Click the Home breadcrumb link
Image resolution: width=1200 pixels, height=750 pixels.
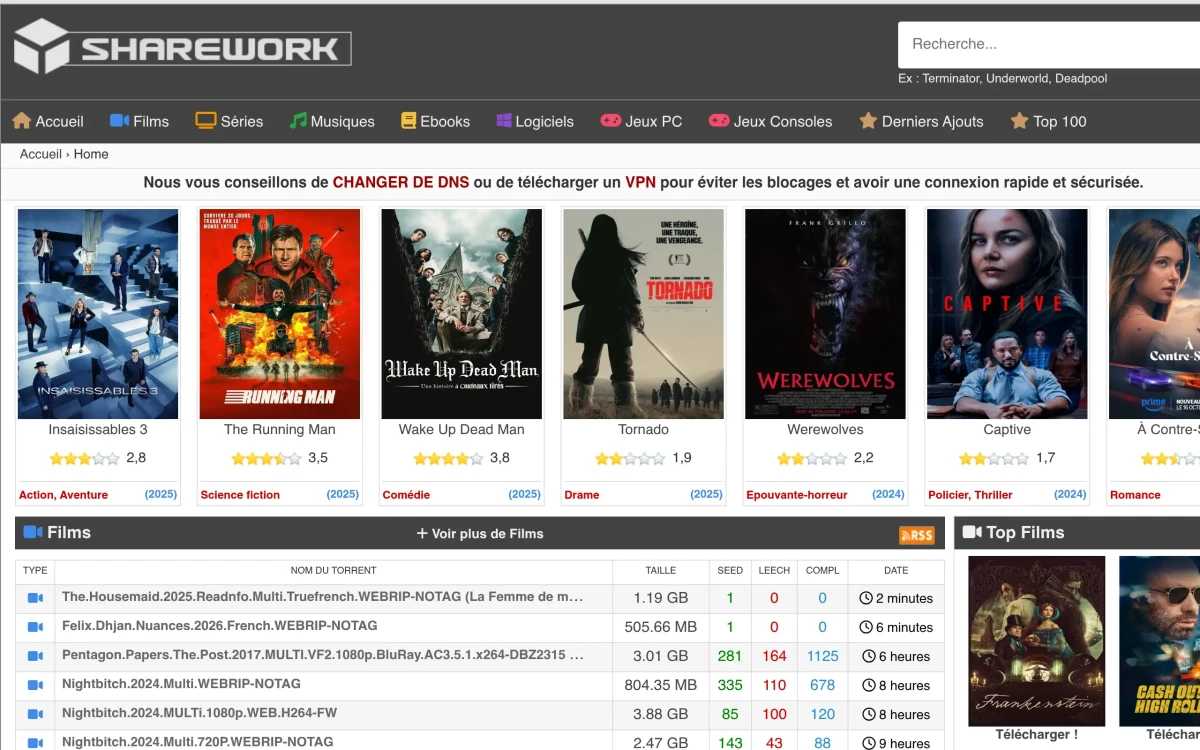coord(91,154)
